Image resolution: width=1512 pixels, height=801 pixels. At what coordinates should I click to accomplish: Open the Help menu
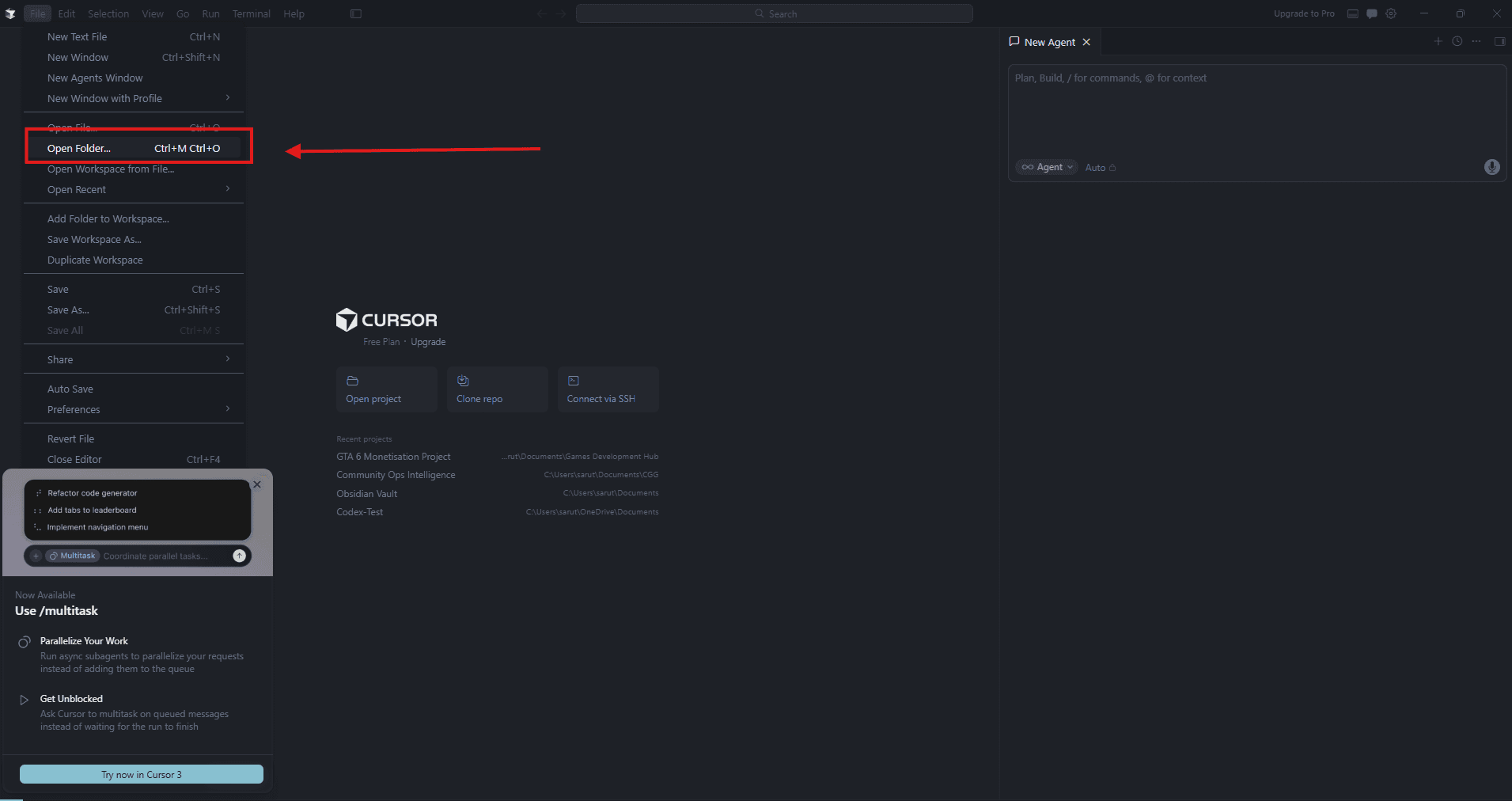pyautogui.click(x=294, y=13)
